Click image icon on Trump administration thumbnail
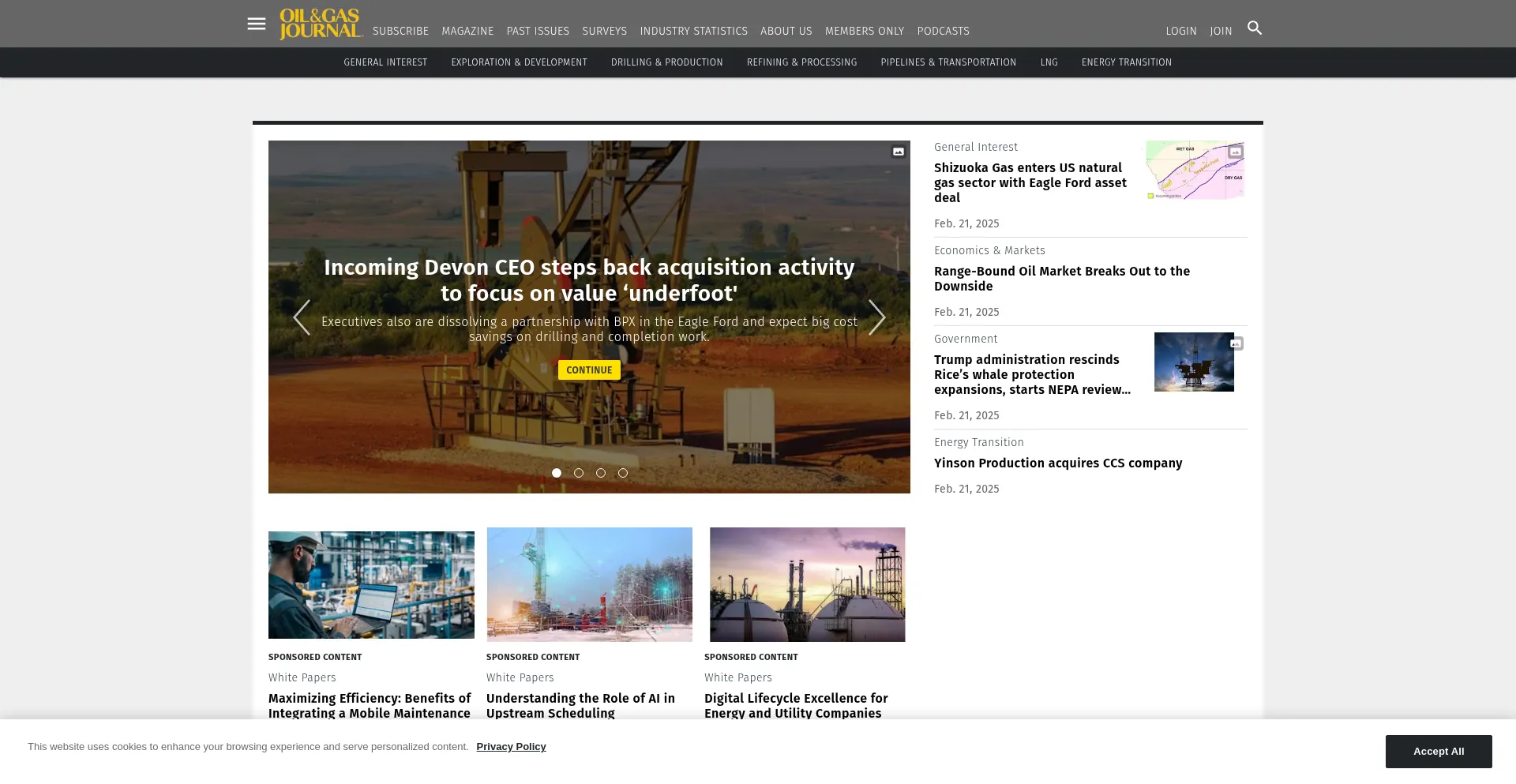Viewport: 1516px width, 784px height. [1236, 343]
